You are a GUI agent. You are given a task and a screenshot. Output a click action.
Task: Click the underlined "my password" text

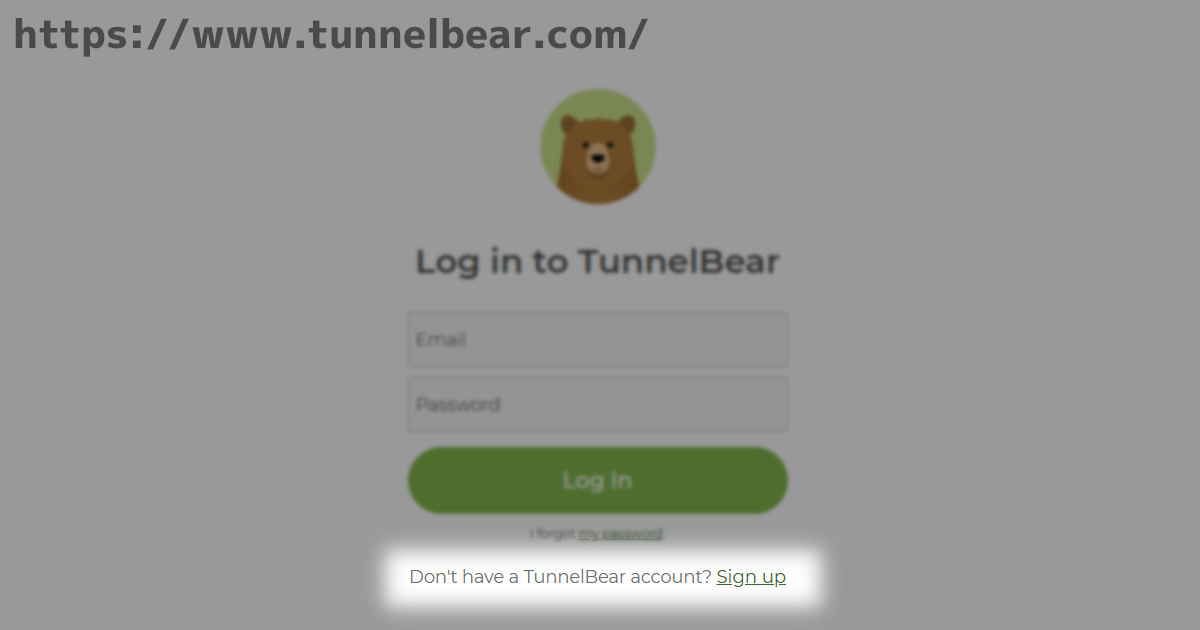(x=620, y=534)
